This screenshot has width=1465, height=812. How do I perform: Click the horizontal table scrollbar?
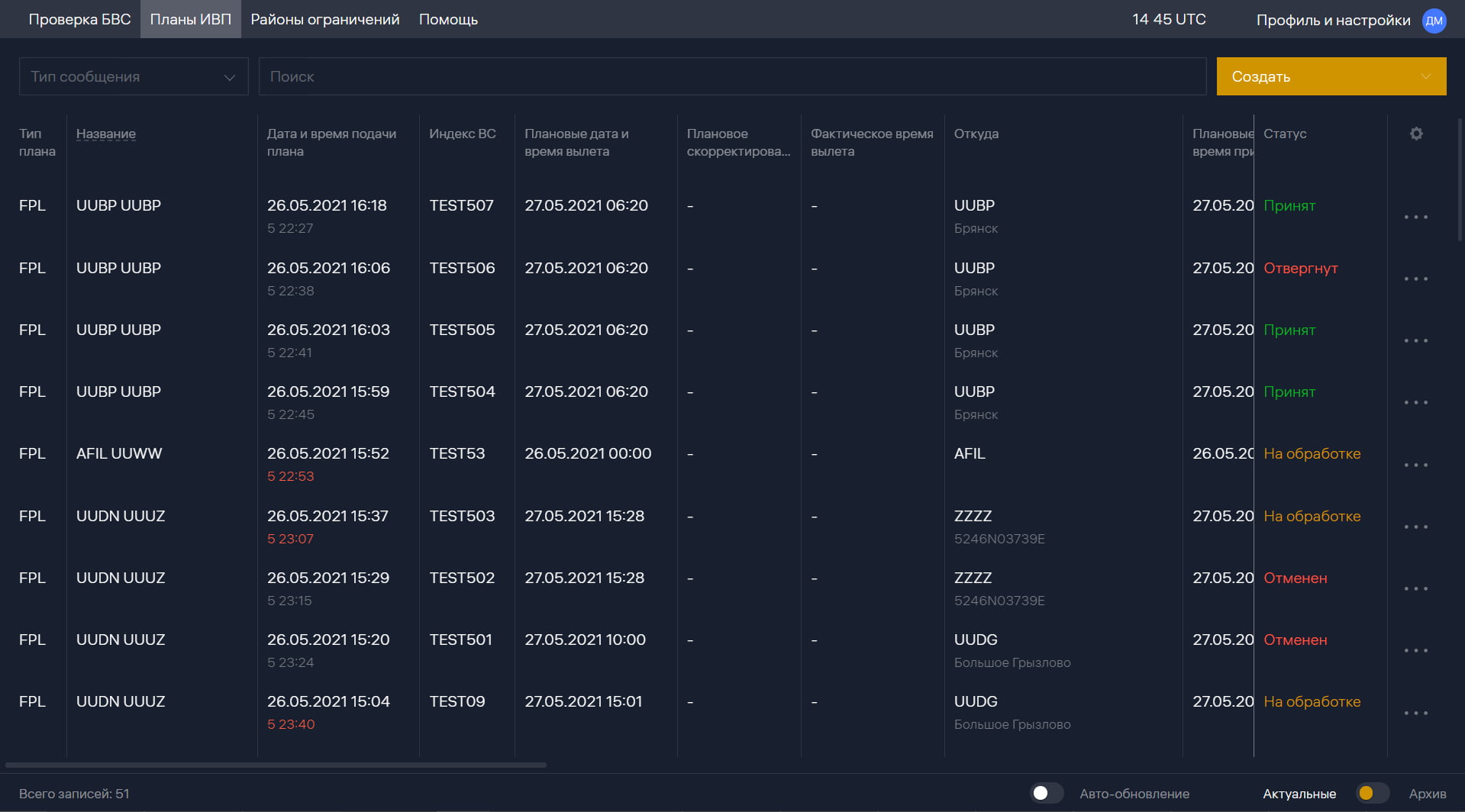coord(276,765)
